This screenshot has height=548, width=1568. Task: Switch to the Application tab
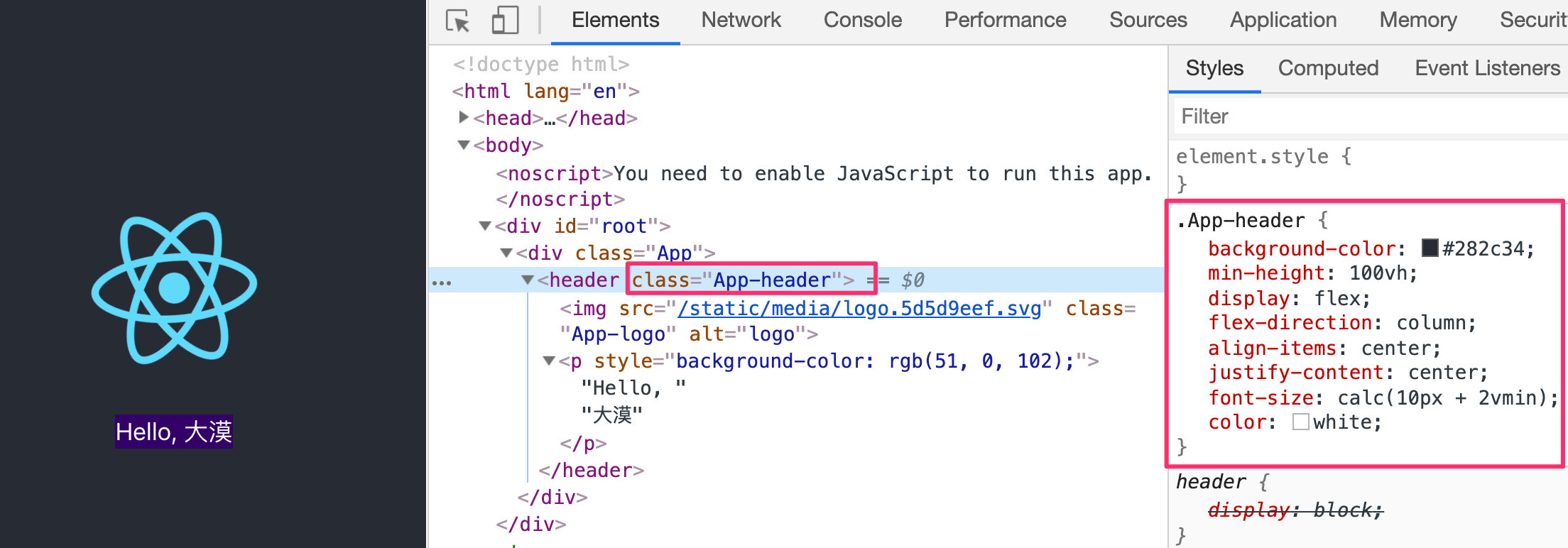point(1283,20)
